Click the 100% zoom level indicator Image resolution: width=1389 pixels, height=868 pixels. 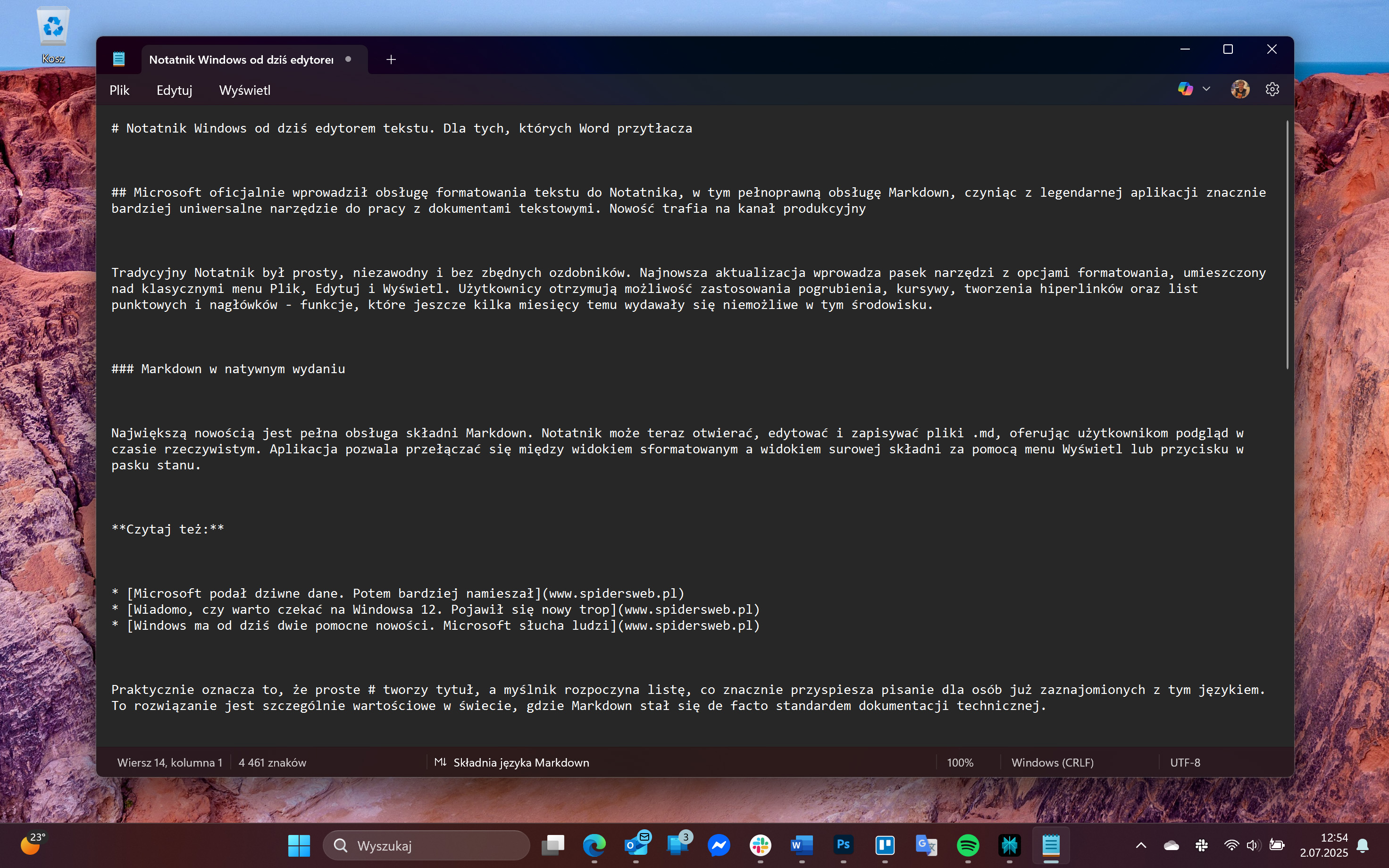[x=960, y=762]
